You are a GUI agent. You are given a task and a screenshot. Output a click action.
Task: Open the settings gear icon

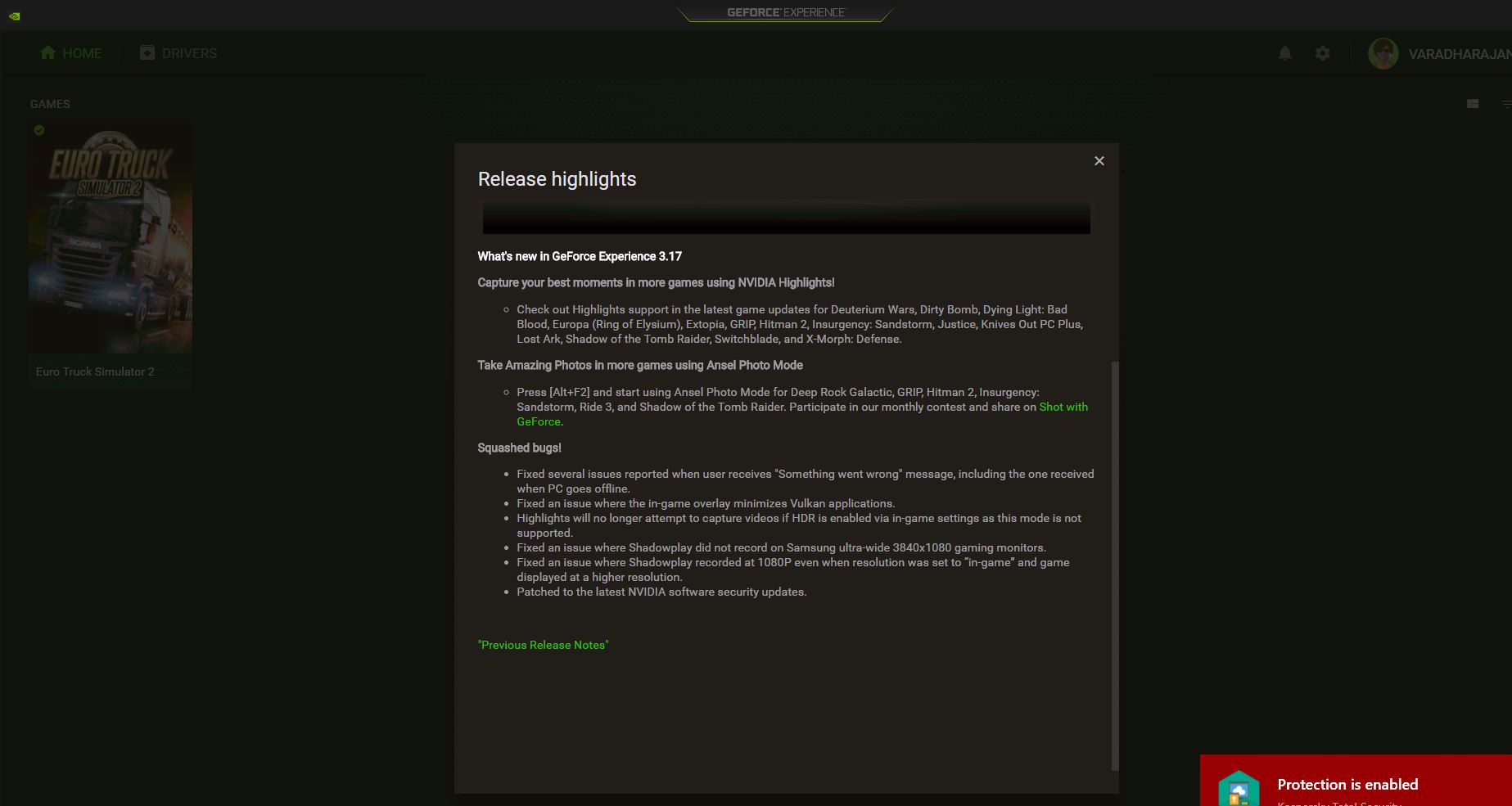[1322, 53]
